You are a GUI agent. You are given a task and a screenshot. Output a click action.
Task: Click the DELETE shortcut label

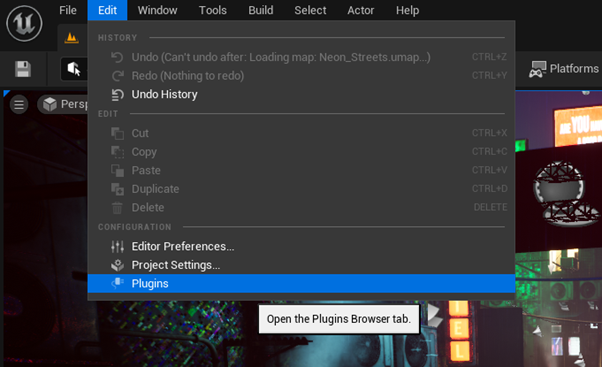(x=490, y=207)
